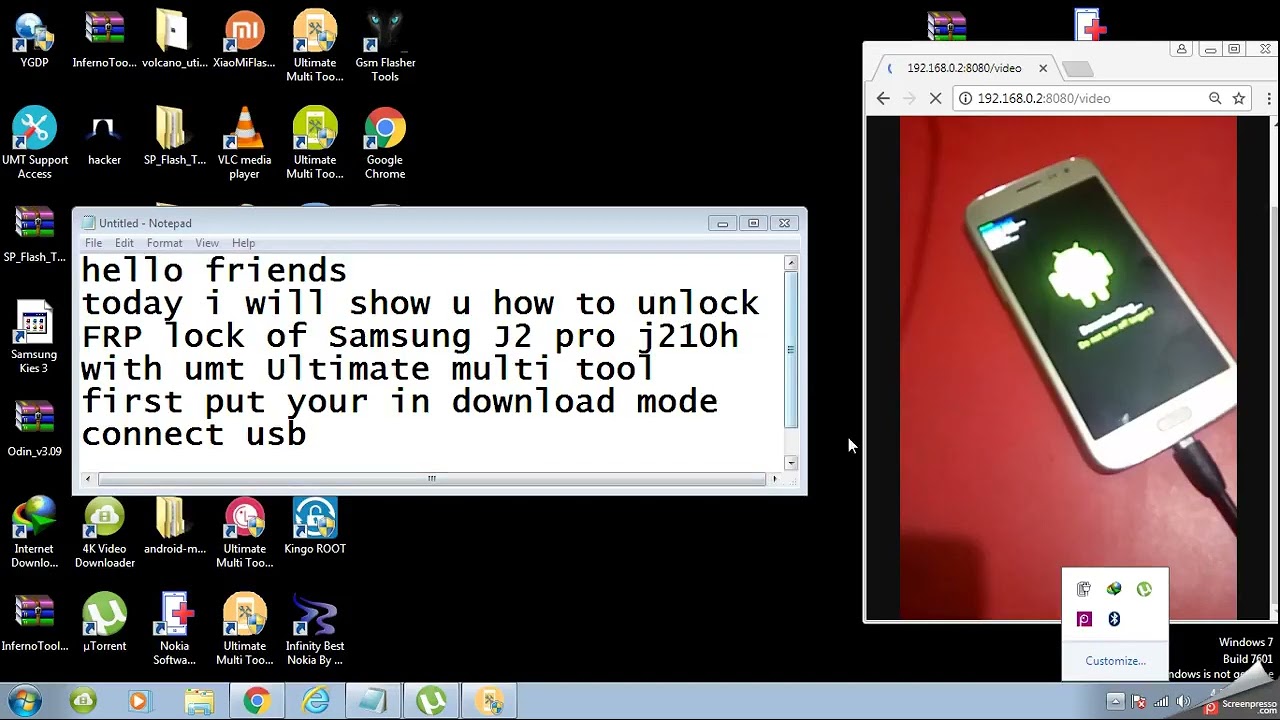Open the Notepad View menu
1280x720 pixels.
(207, 243)
